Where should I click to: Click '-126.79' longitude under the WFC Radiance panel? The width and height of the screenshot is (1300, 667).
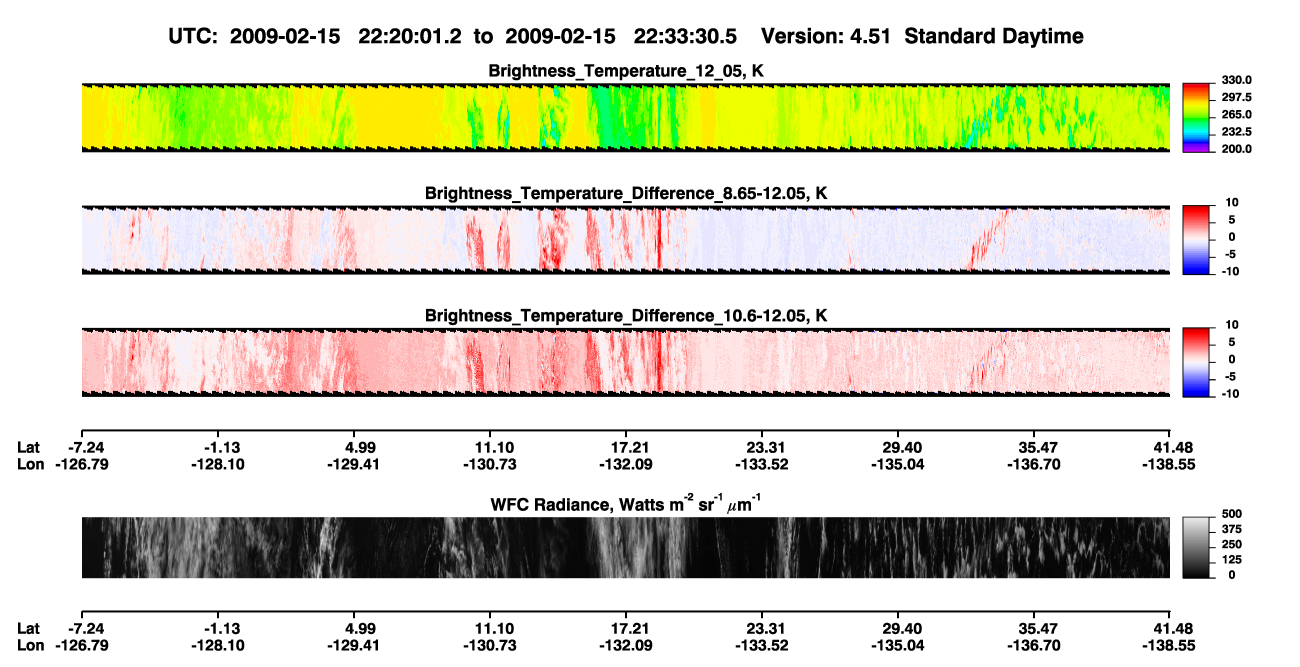84,645
